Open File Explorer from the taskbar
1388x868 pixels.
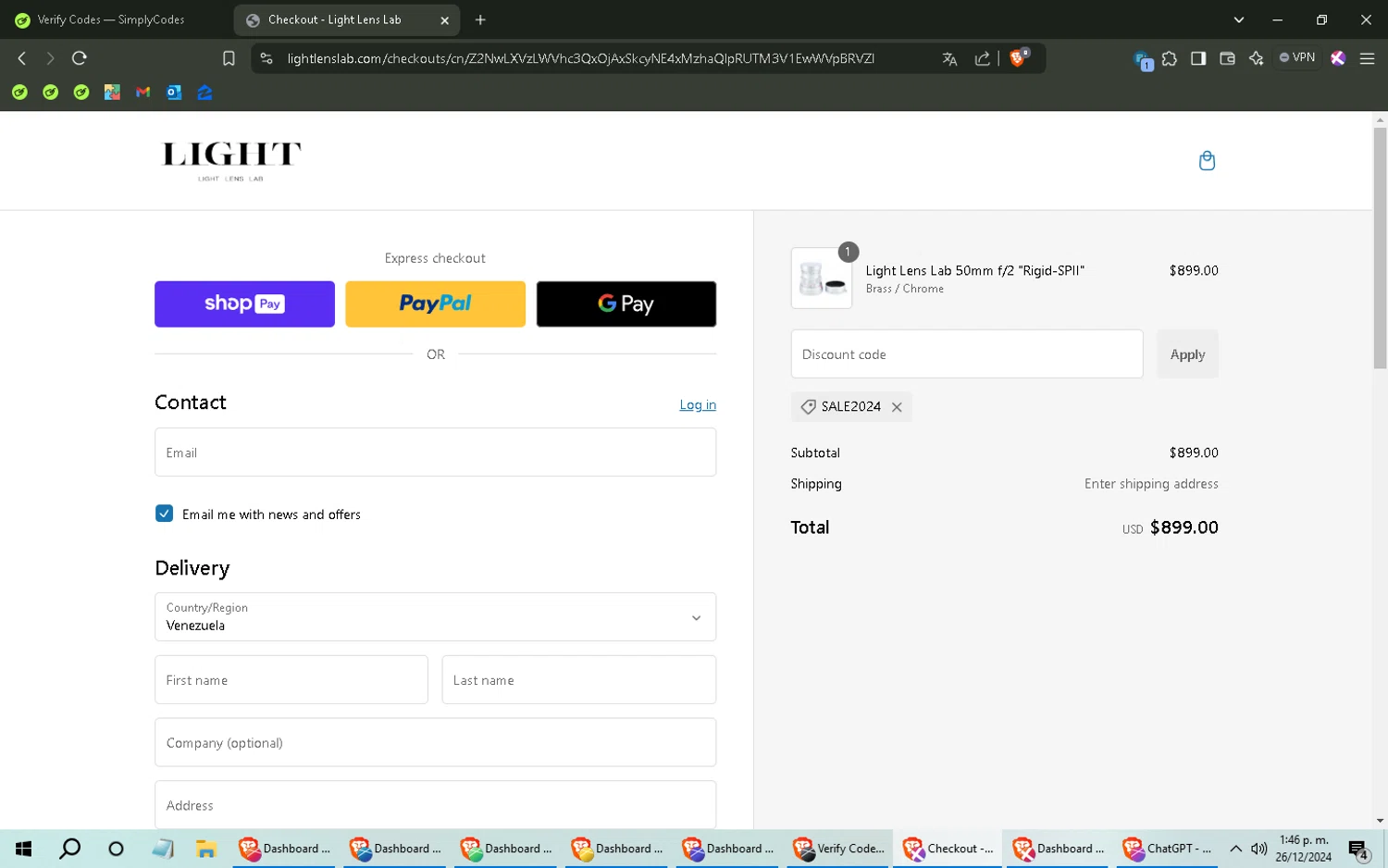205,849
